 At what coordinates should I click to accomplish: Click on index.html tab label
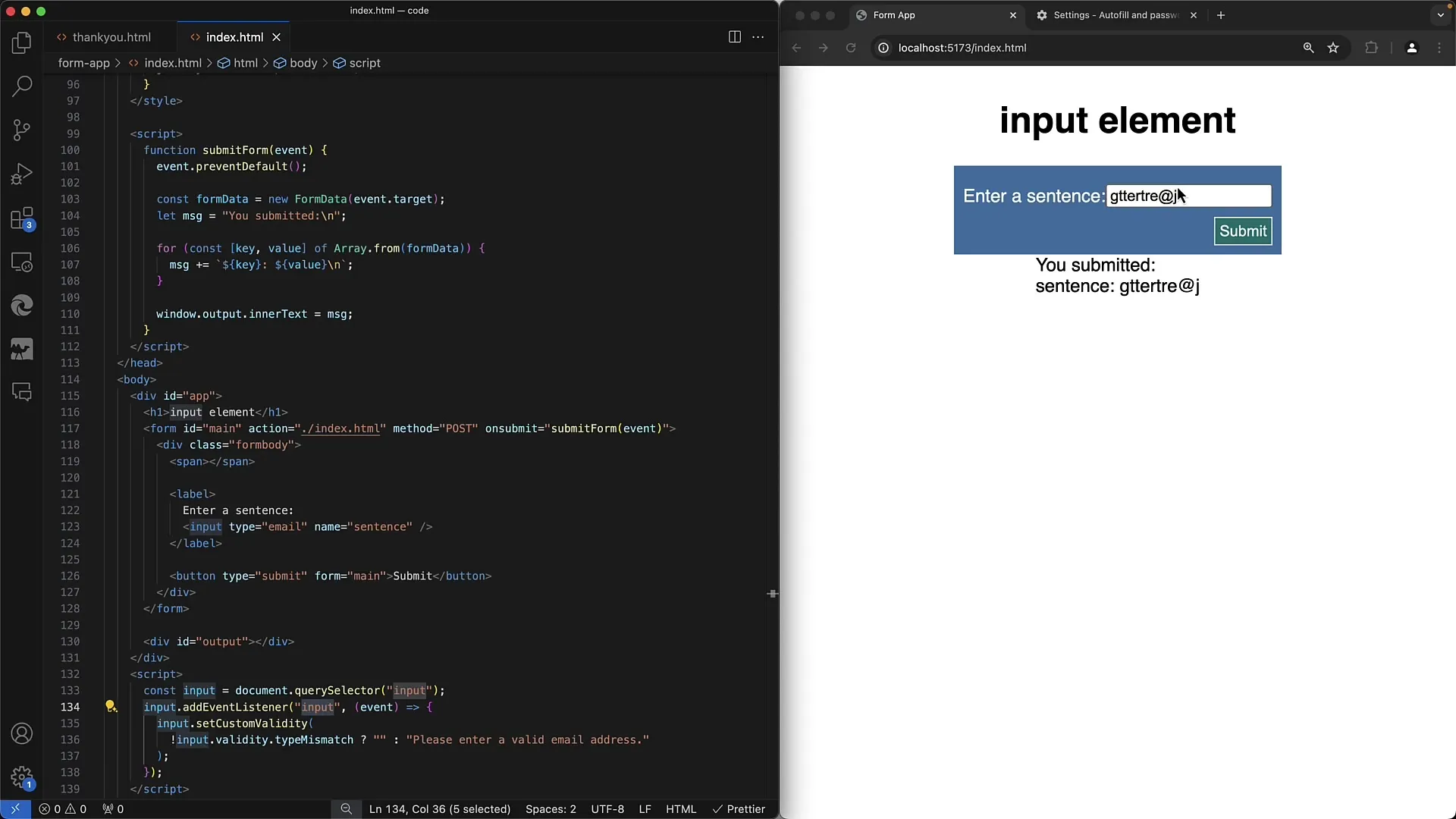click(234, 37)
